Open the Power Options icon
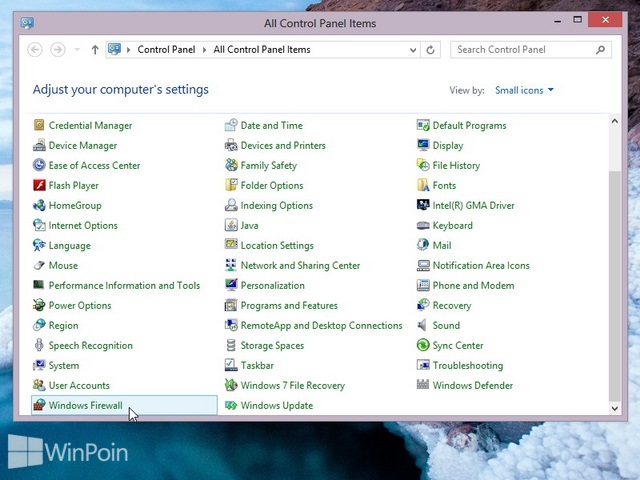This screenshot has height=480, width=640. click(39, 305)
